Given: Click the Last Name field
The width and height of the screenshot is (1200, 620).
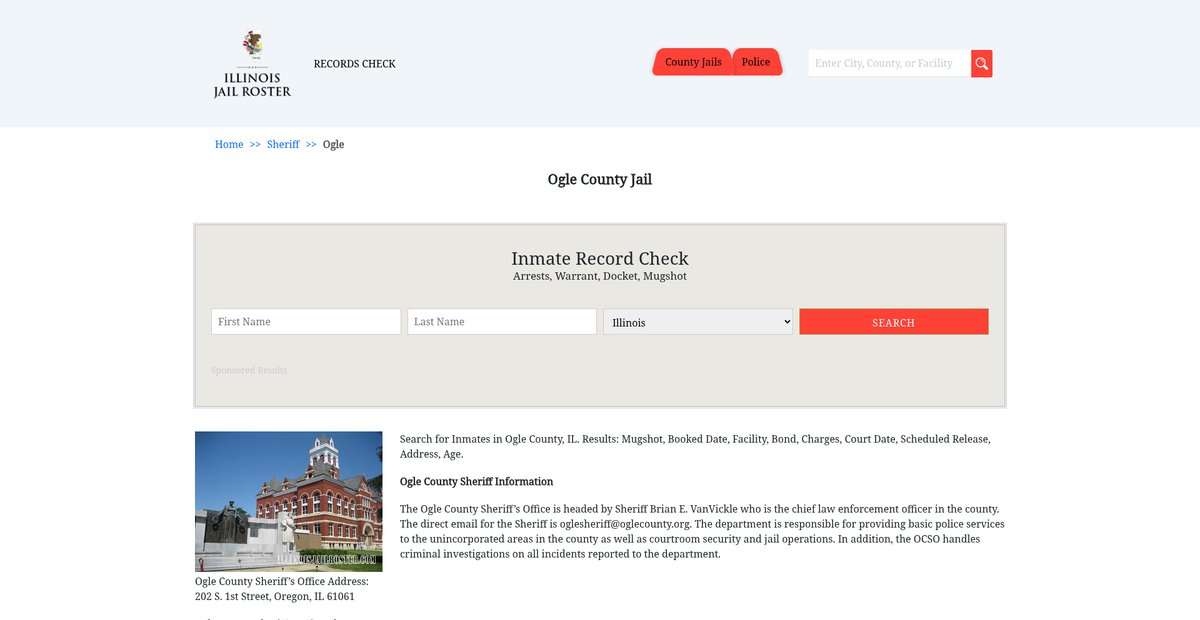Looking at the screenshot, I should coord(502,321).
